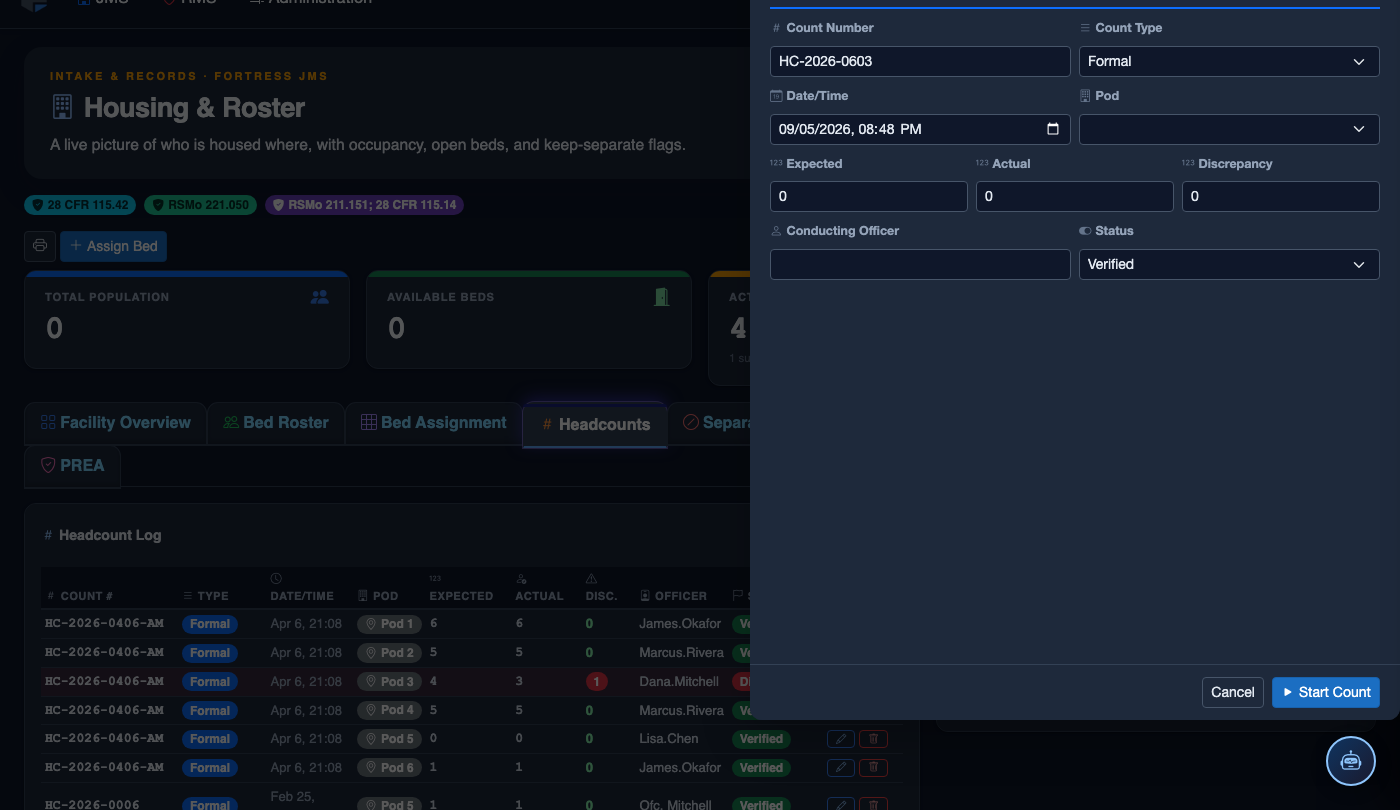Screen dimensions: 1400x810
Task: Click the Assign Bed button
Action: pyautogui.click(x=113, y=246)
